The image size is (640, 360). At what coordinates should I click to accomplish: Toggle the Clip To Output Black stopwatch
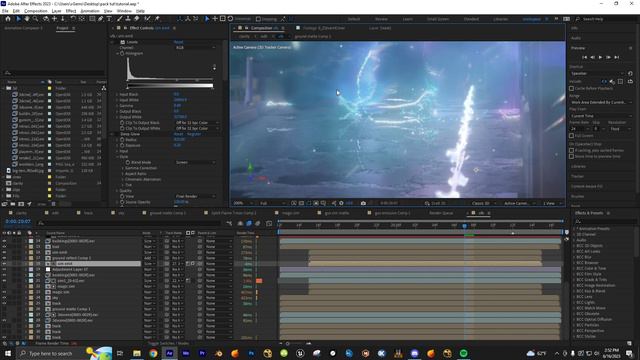pos(122,122)
